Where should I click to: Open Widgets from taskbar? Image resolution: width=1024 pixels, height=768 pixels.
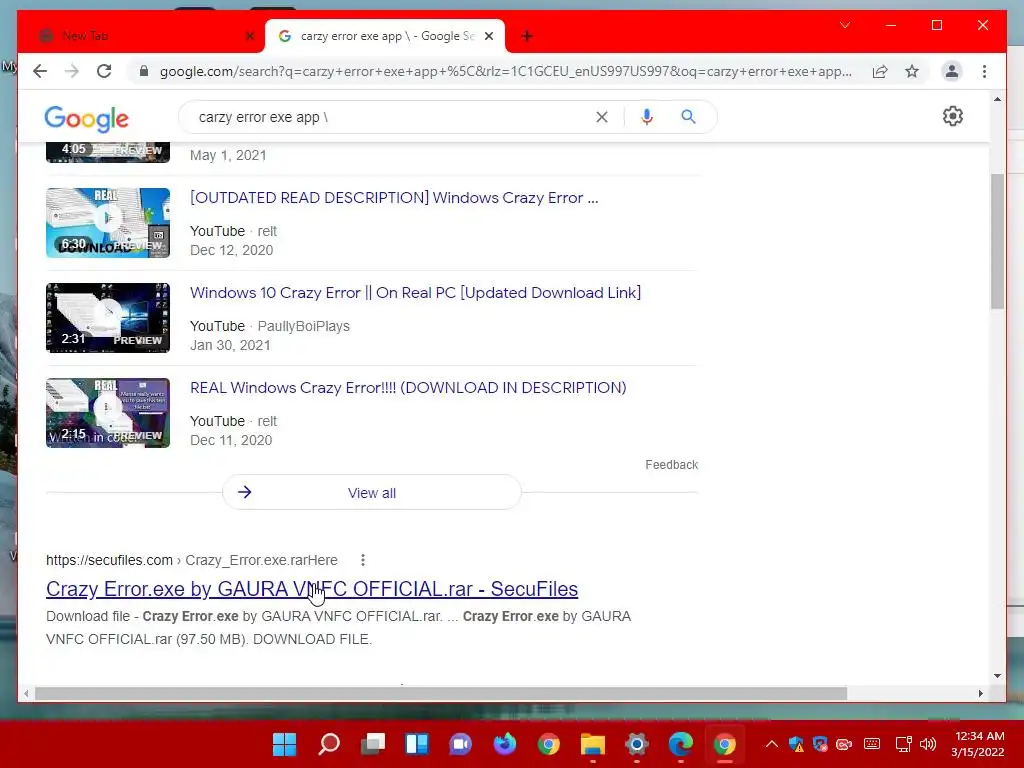click(417, 744)
